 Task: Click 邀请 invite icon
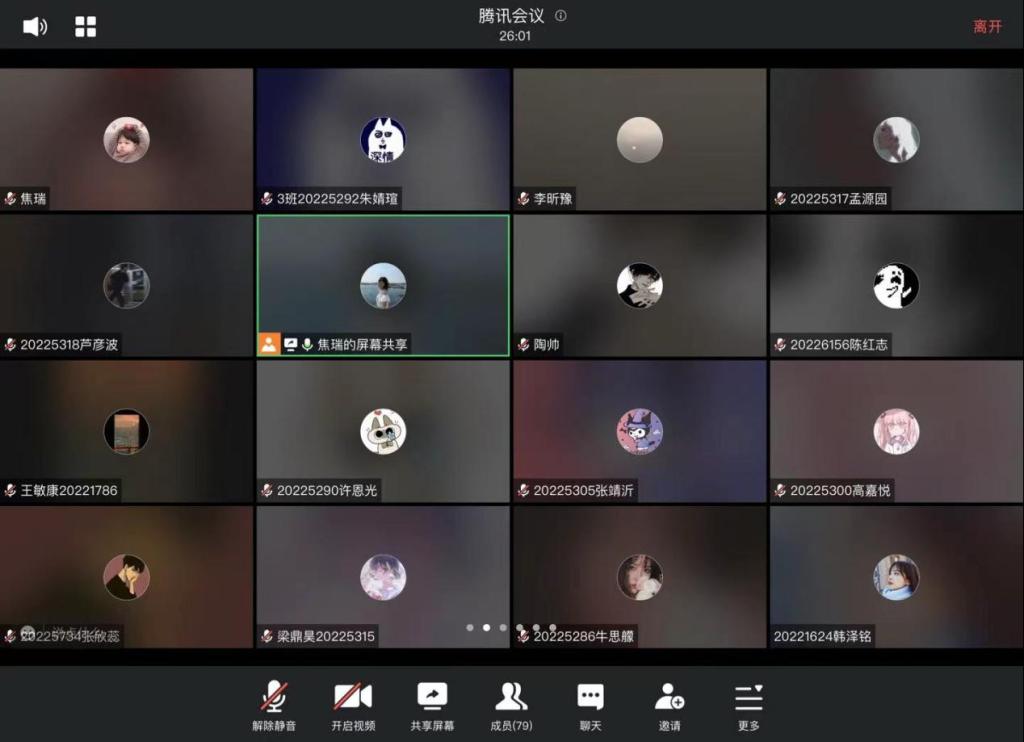(x=669, y=697)
